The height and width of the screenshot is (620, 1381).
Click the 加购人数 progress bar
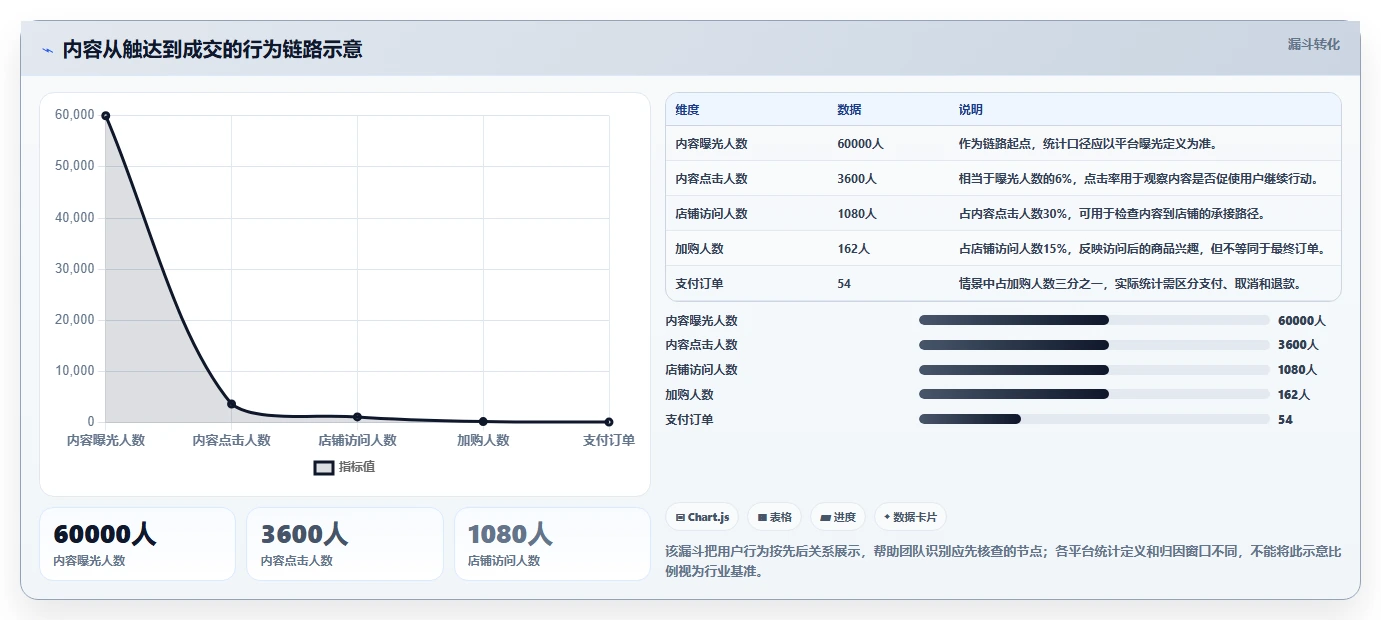tap(1094, 394)
